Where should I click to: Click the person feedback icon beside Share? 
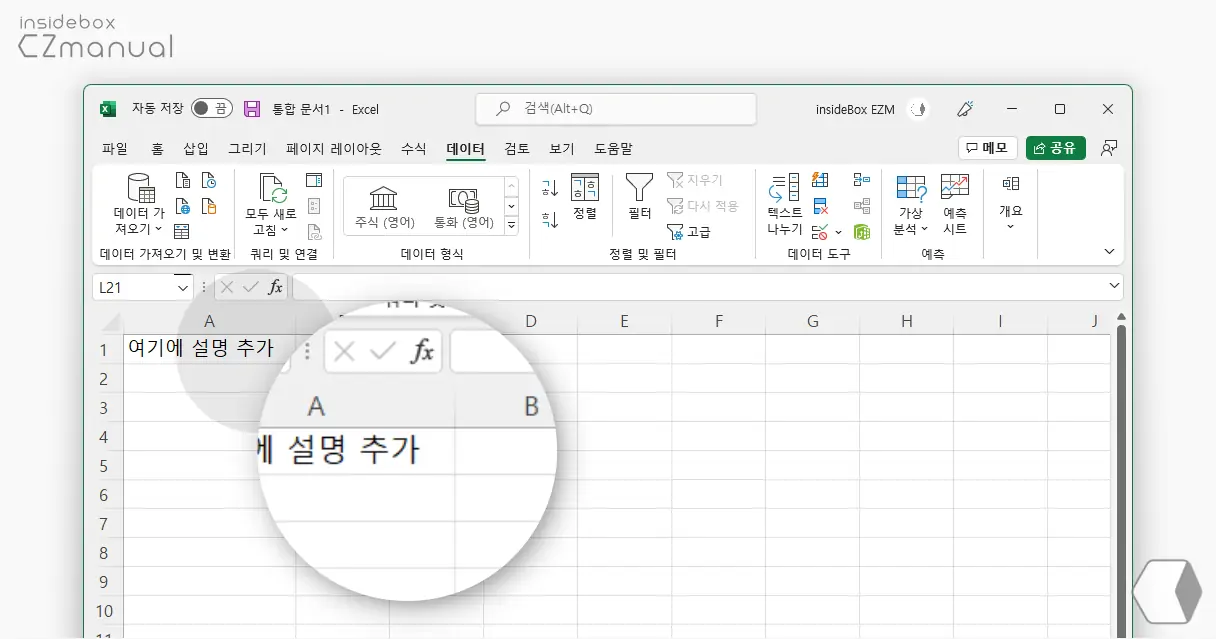1108,148
